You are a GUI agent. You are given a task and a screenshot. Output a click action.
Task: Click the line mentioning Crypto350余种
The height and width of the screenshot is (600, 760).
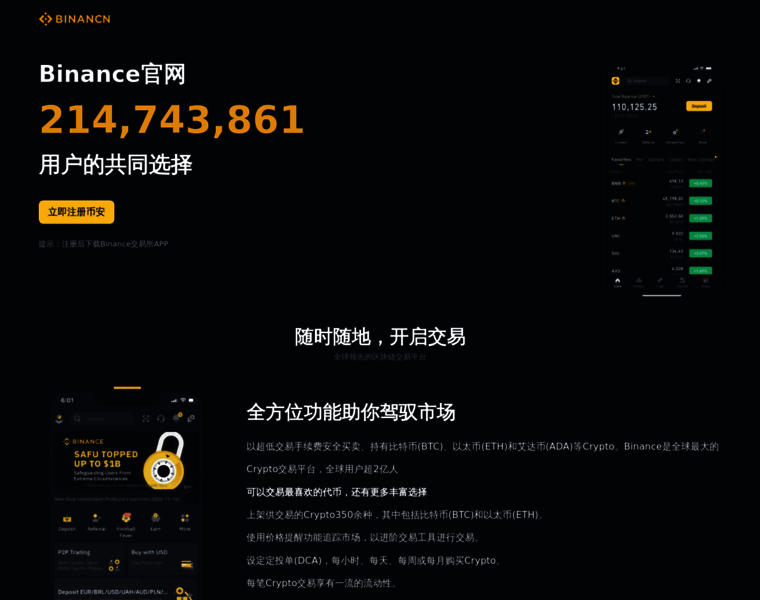[394, 515]
